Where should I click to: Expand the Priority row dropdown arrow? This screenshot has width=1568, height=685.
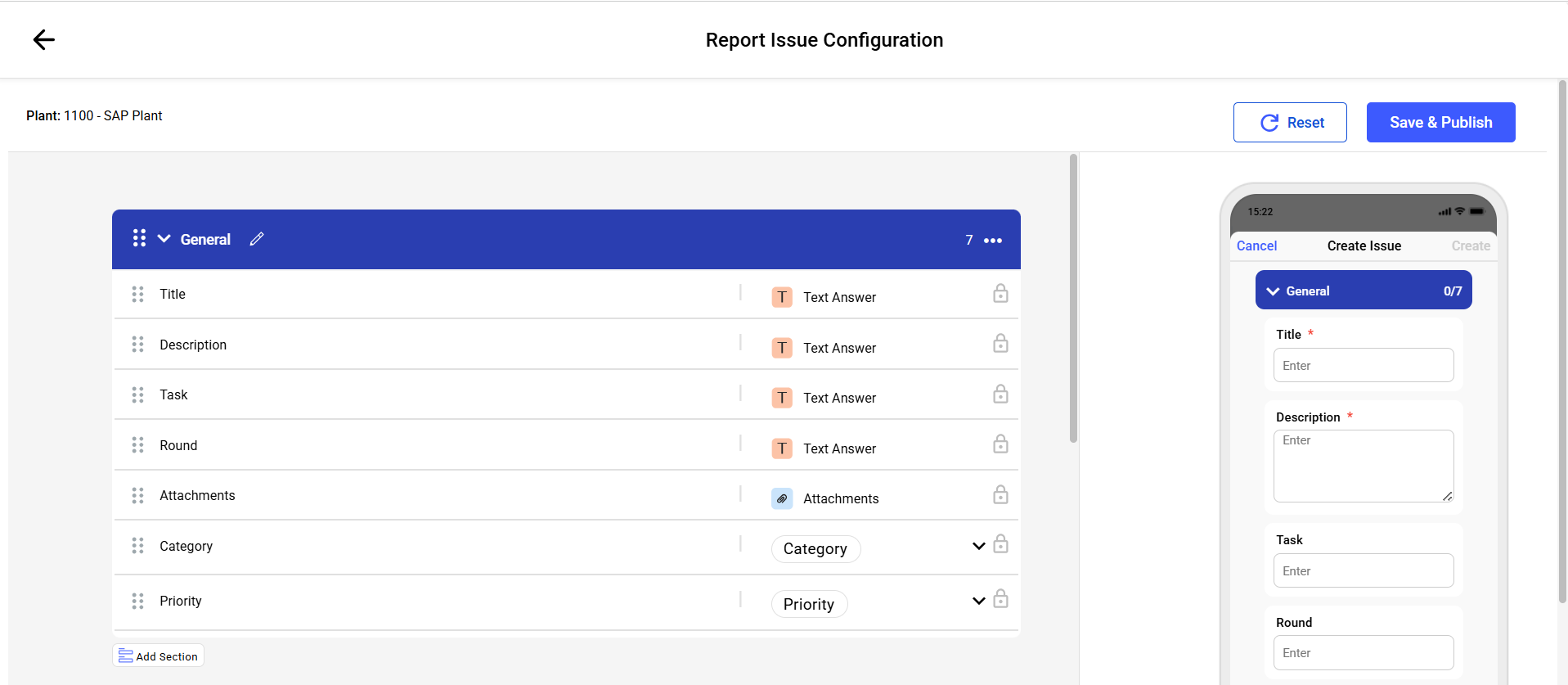click(978, 602)
